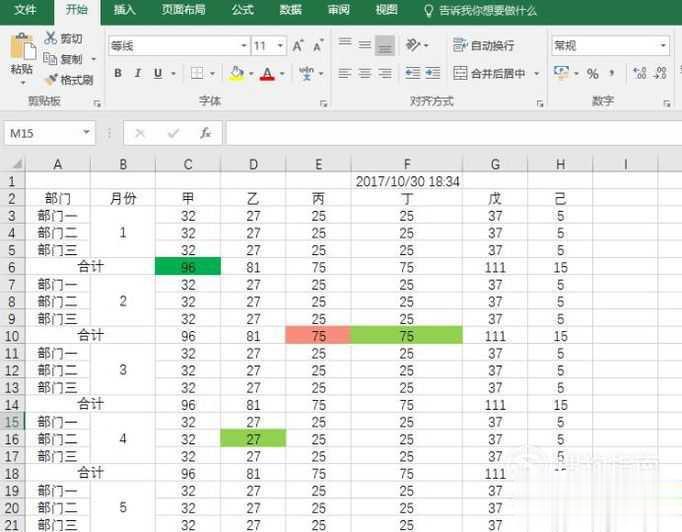Increase decimal places icon
The width and height of the screenshot is (682, 532).
coord(640,73)
